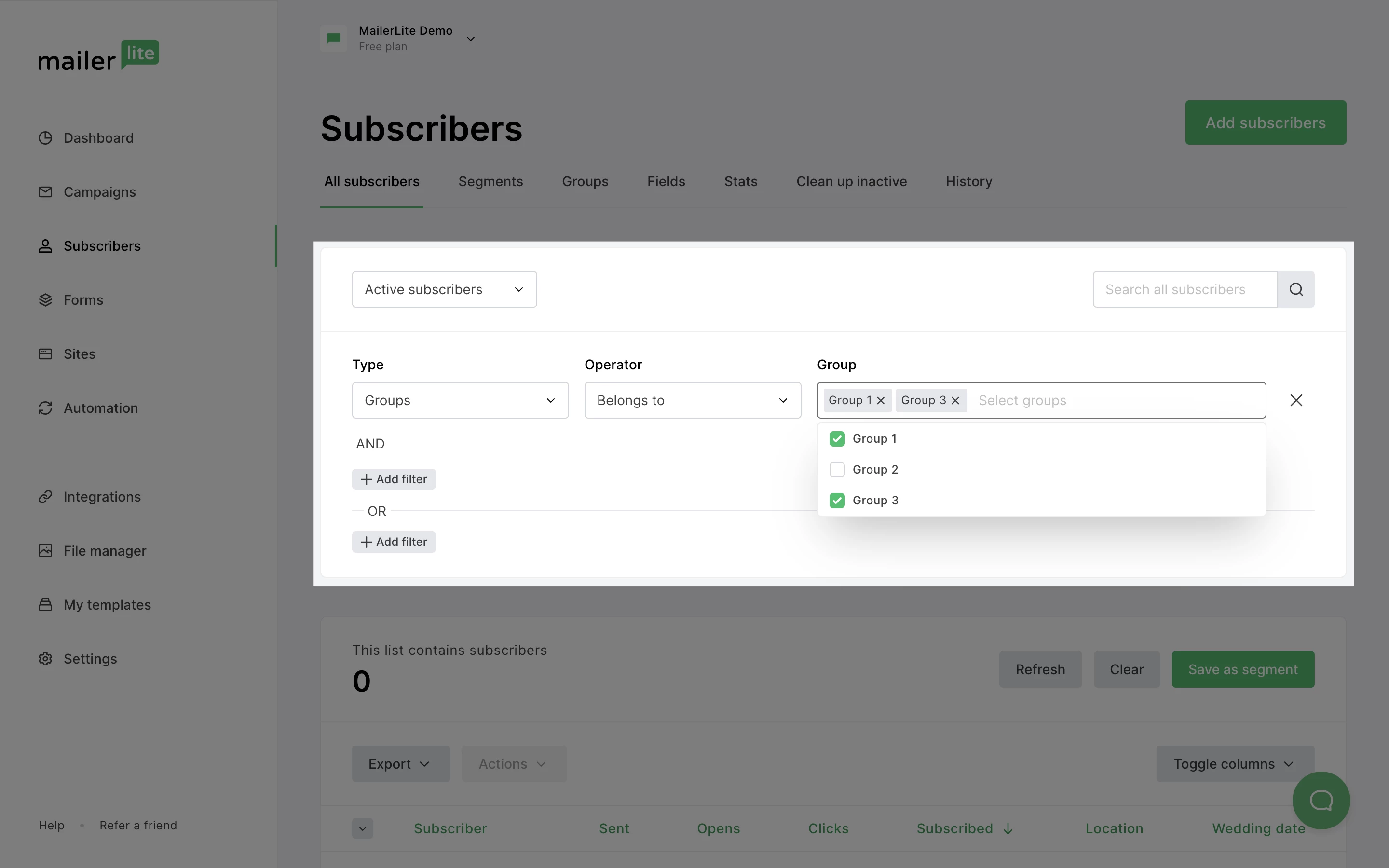Viewport: 1389px width, 868px height.
Task: Open the live chat bubble icon
Action: (x=1321, y=800)
